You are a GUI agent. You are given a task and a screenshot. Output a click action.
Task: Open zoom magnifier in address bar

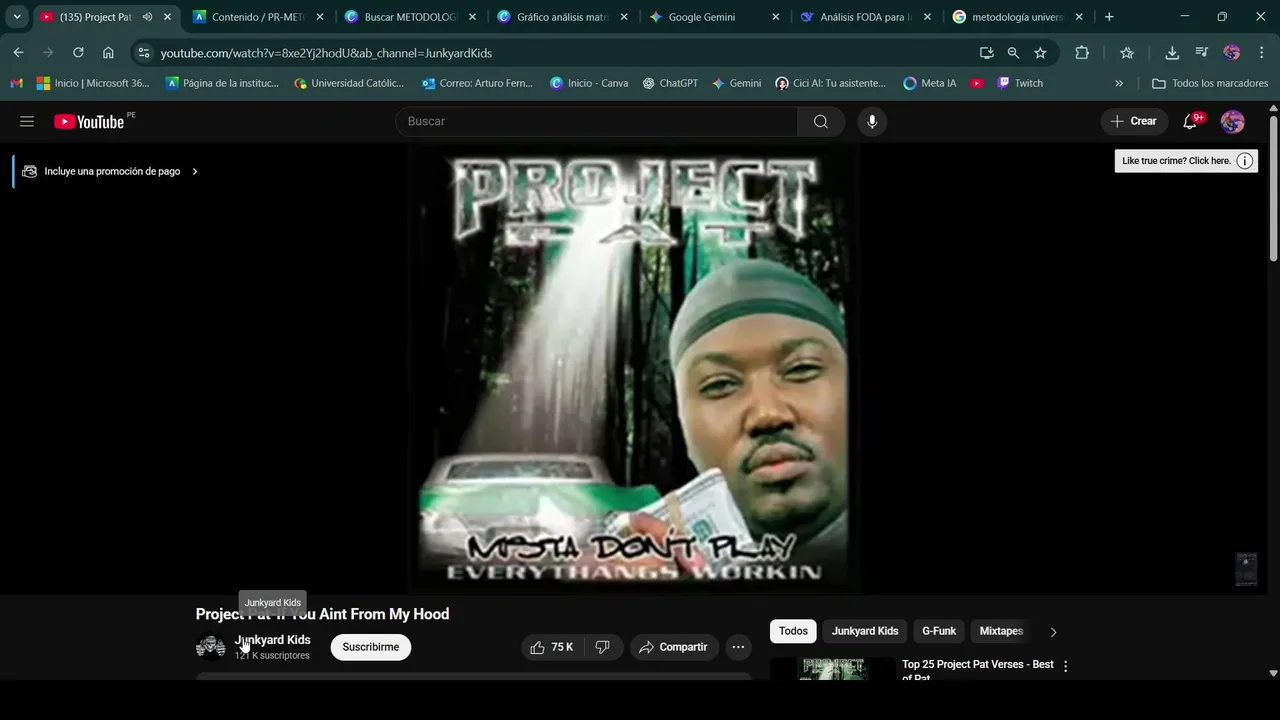coord(1013,53)
